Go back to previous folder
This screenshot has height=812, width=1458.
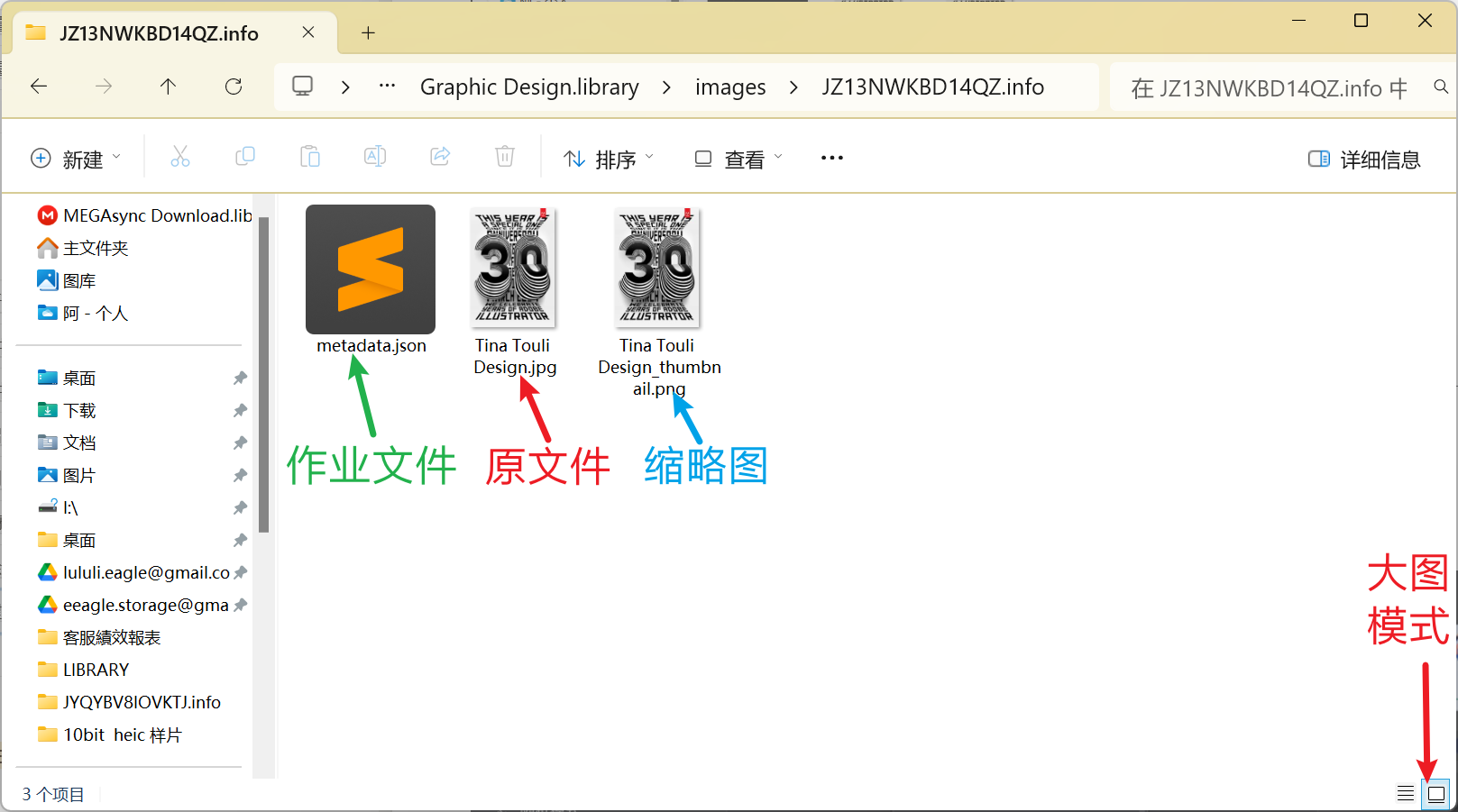[x=39, y=87]
